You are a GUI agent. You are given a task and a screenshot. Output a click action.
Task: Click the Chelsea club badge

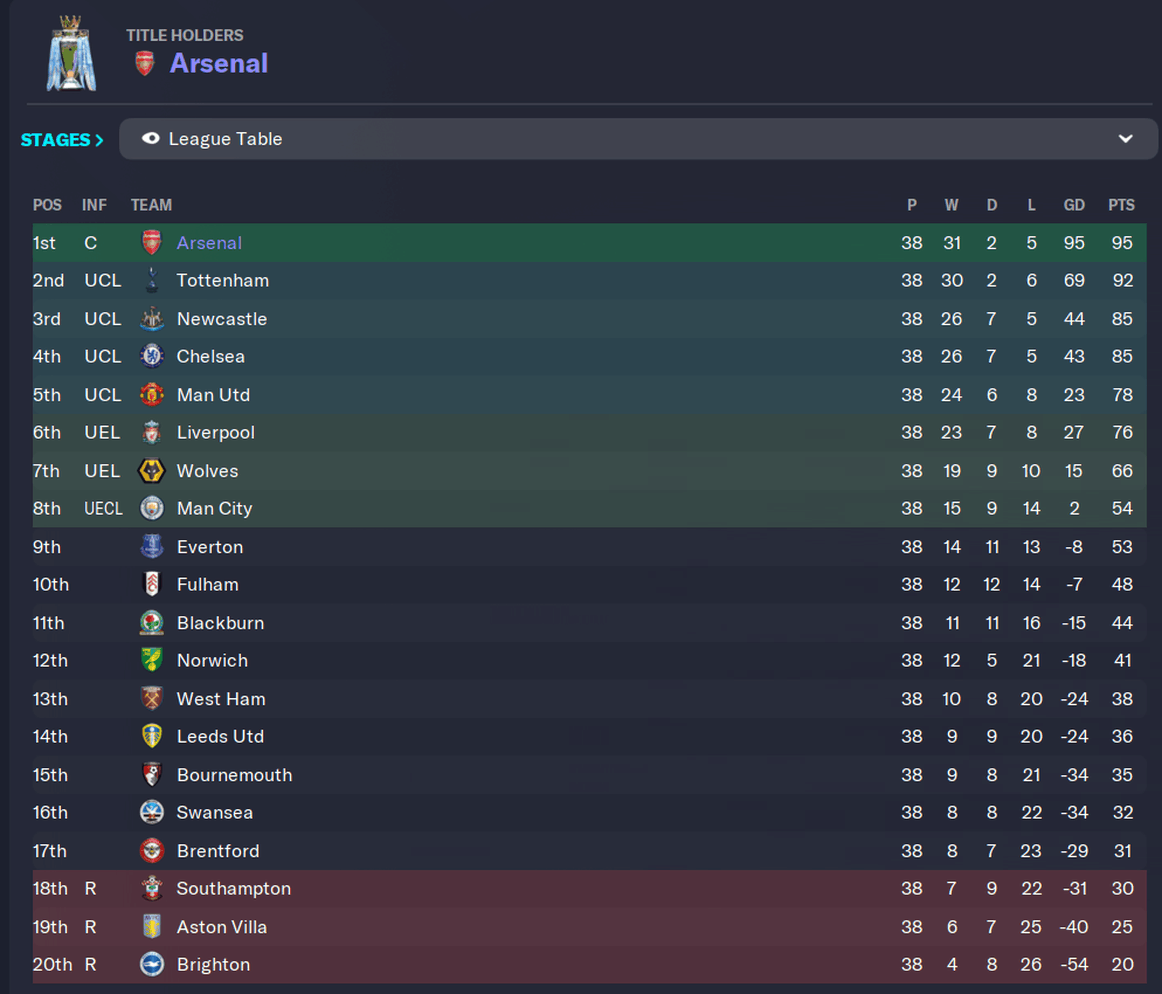[152, 357]
